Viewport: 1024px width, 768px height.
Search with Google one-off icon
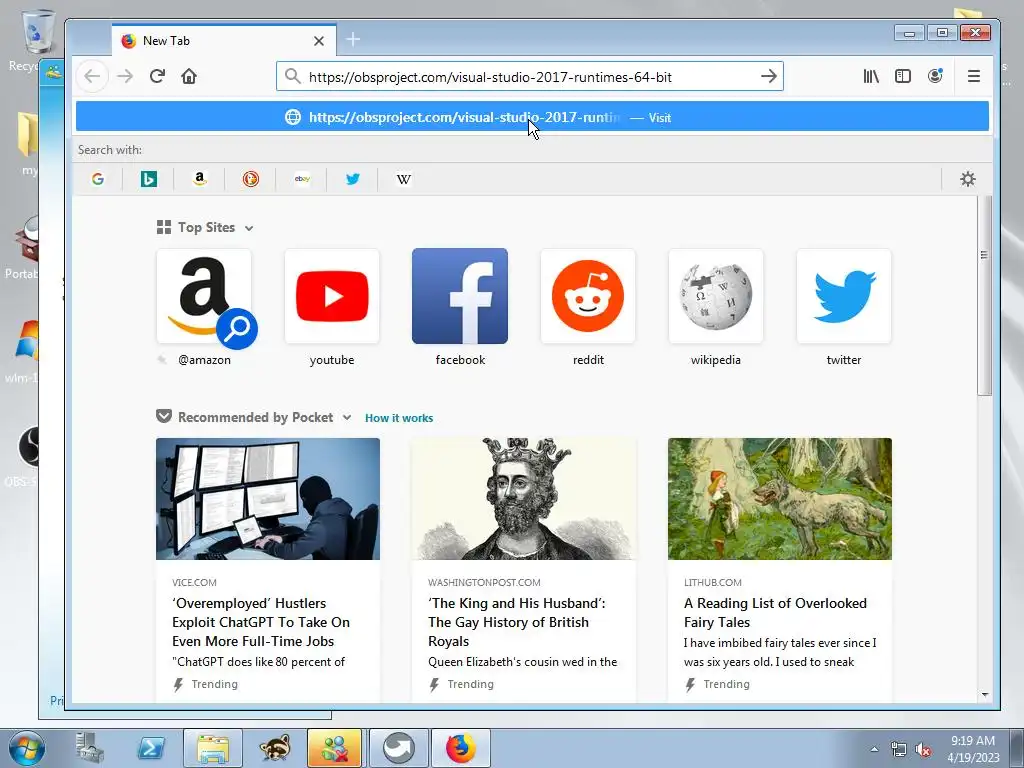tap(98, 179)
